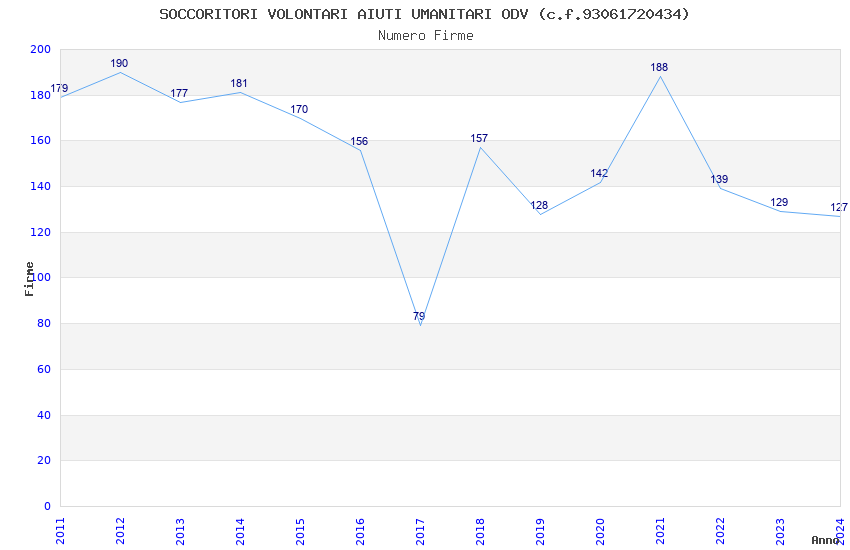The height and width of the screenshot is (550, 850).
Task: Select the 100 y-axis tick label
Action: [x=41, y=277]
